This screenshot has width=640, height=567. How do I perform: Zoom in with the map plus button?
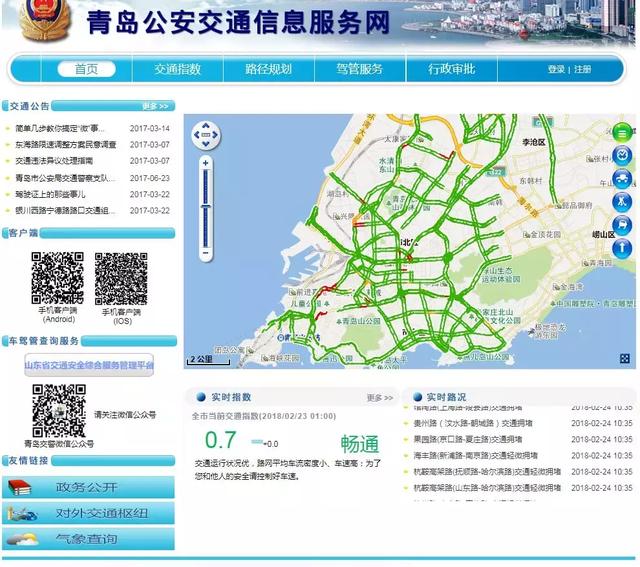point(206,162)
